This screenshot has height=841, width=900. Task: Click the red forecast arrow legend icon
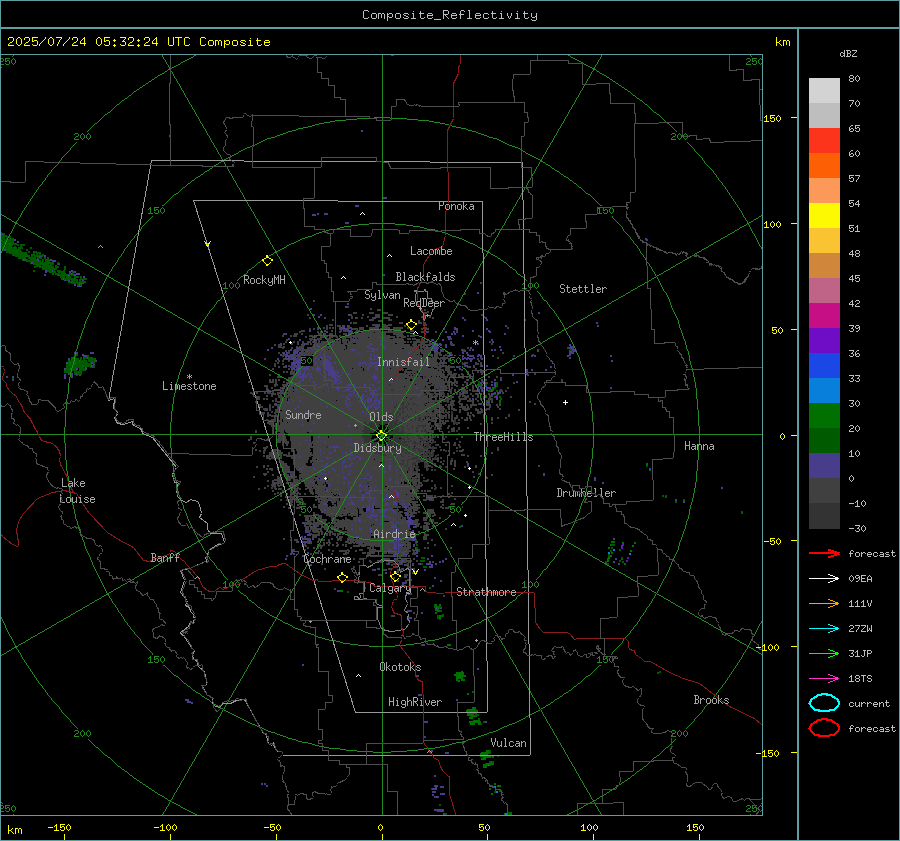824,553
